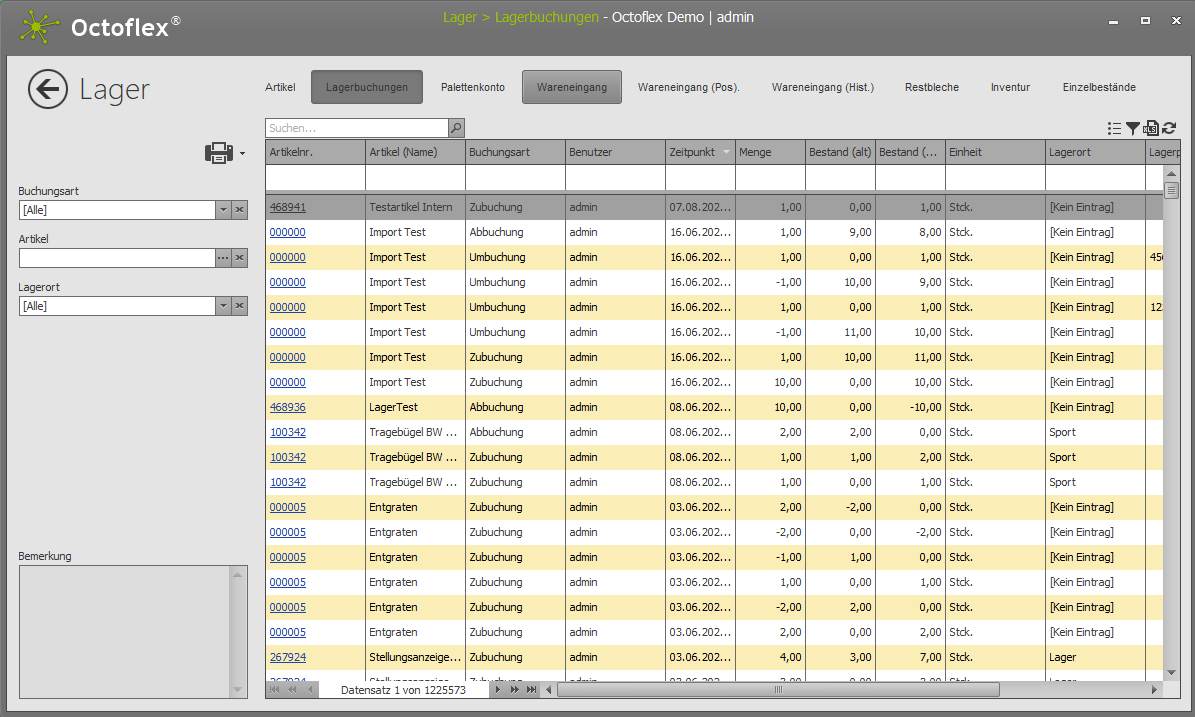
Task: Click the refresh arrows icon
Action: [1169, 128]
